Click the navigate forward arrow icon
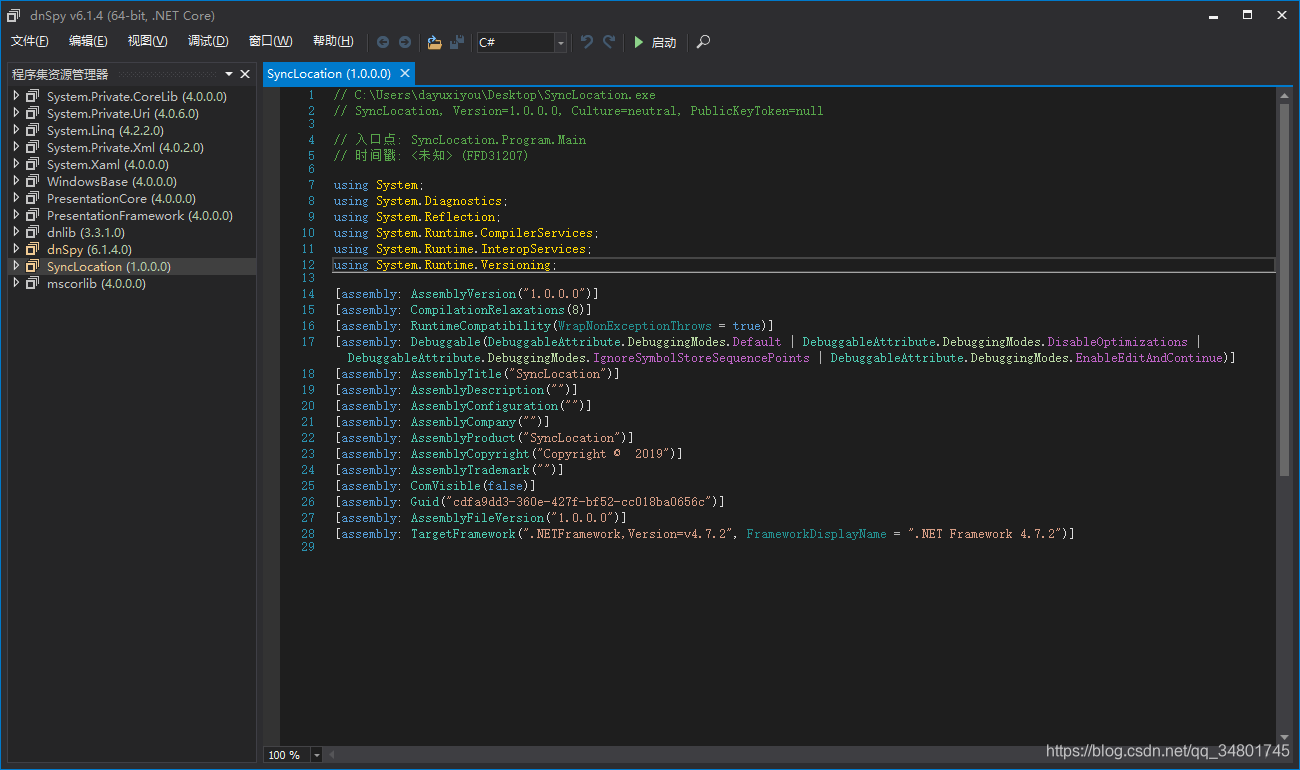The height and width of the screenshot is (770, 1300). coord(405,42)
